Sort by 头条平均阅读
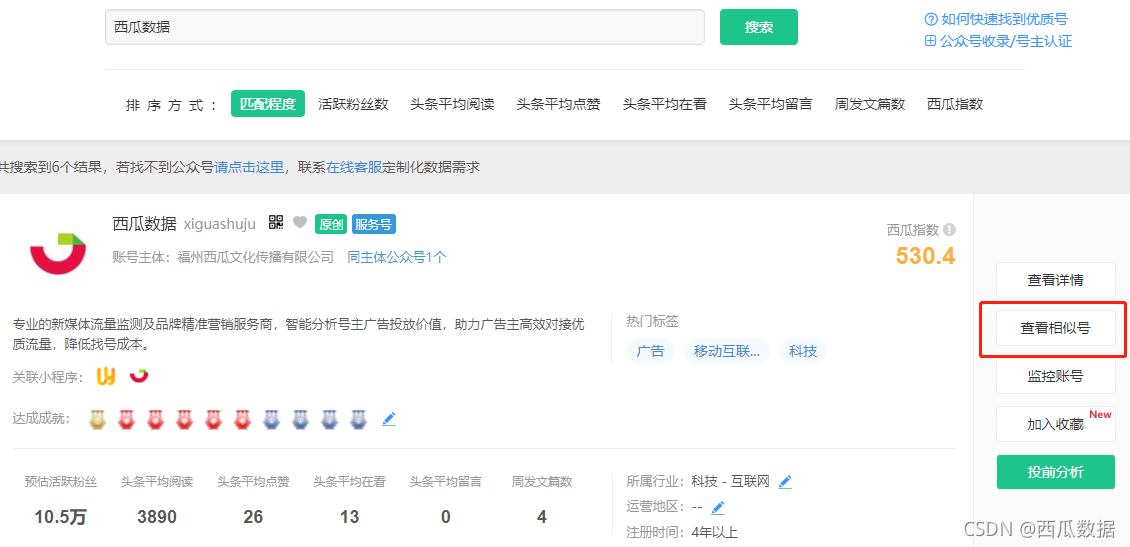 pyautogui.click(x=453, y=104)
